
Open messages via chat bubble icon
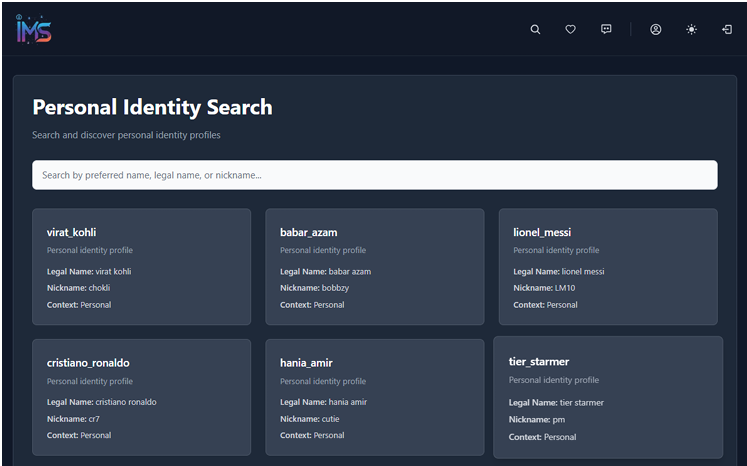tap(606, 30)
